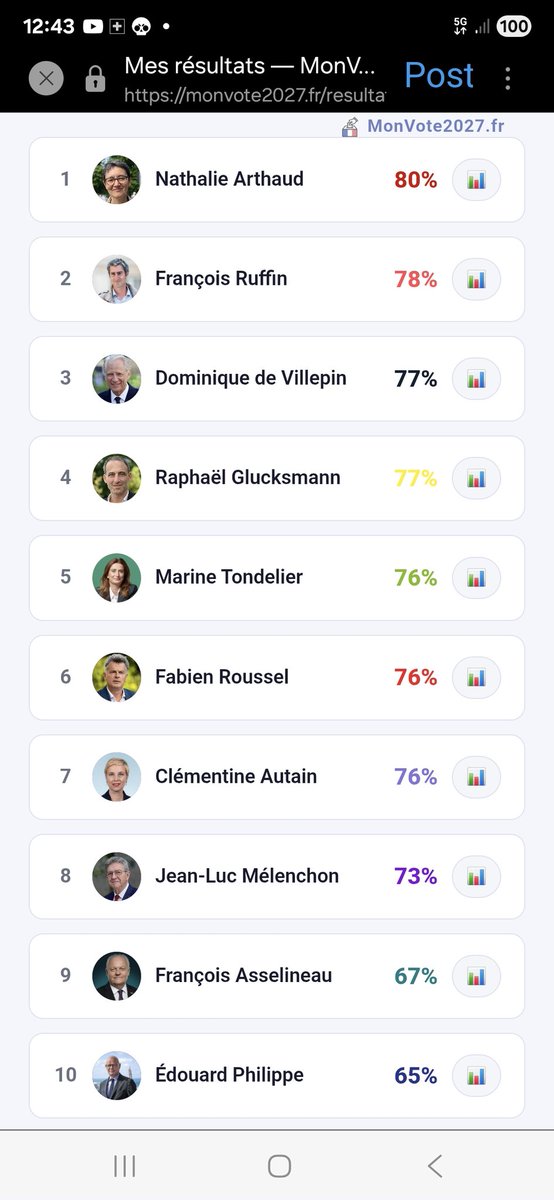Tap Nathalie Arthaud's profile photo
The image size is (554, 1200).
click(117, 180)
